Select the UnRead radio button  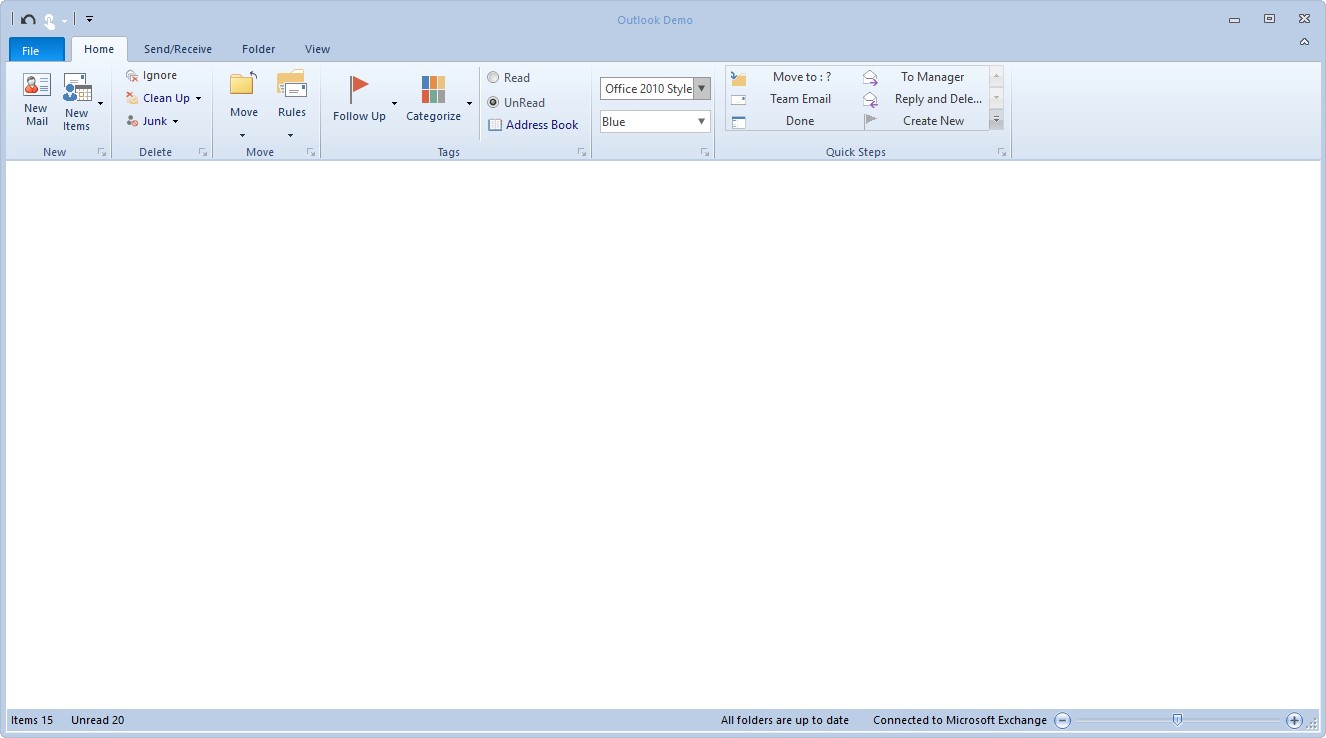click(516, 102)
